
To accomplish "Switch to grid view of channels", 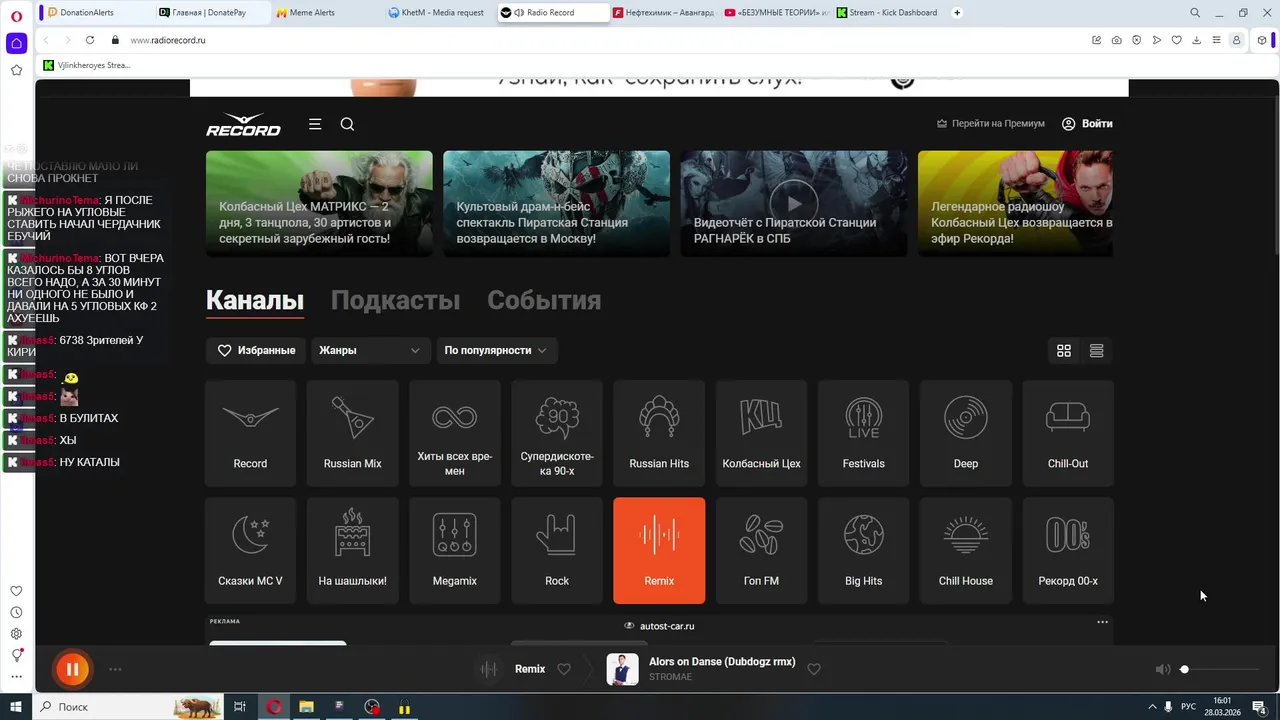I will 1064,351.
